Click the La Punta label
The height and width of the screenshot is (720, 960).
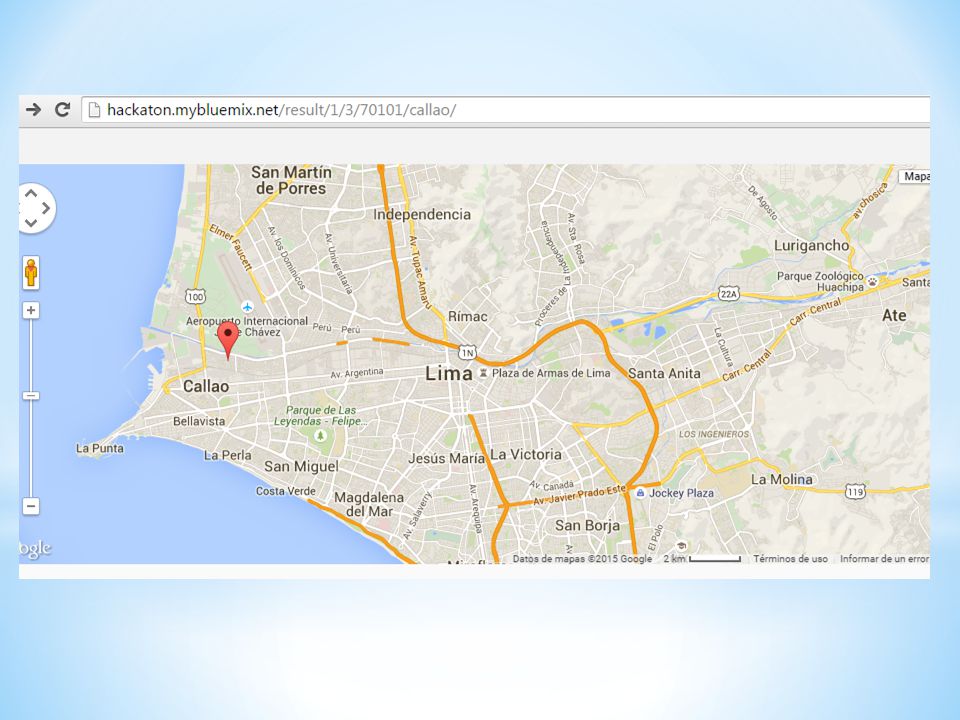(x=100, y=448)
